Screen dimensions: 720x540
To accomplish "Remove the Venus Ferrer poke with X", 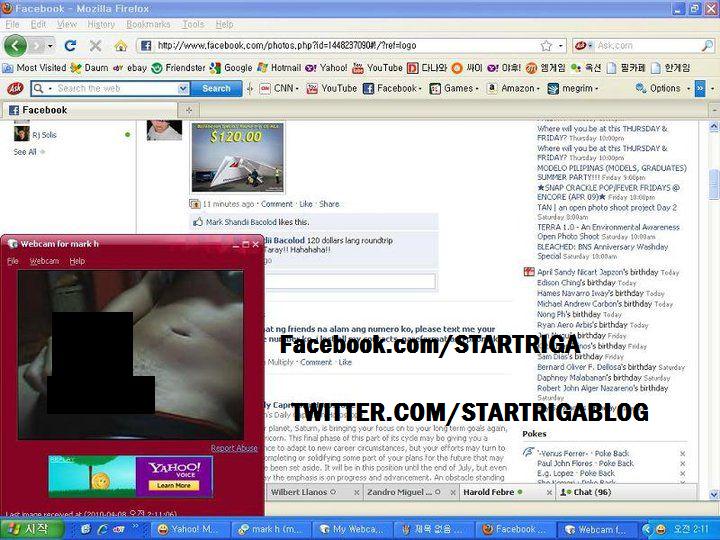I will 682,454.
